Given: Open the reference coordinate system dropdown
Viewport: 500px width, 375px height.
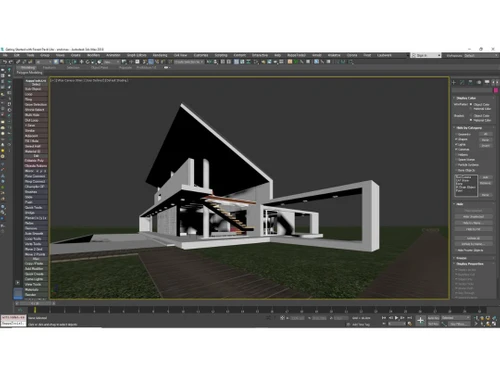Looking at the screenshot, I should [x=111, y=62].
